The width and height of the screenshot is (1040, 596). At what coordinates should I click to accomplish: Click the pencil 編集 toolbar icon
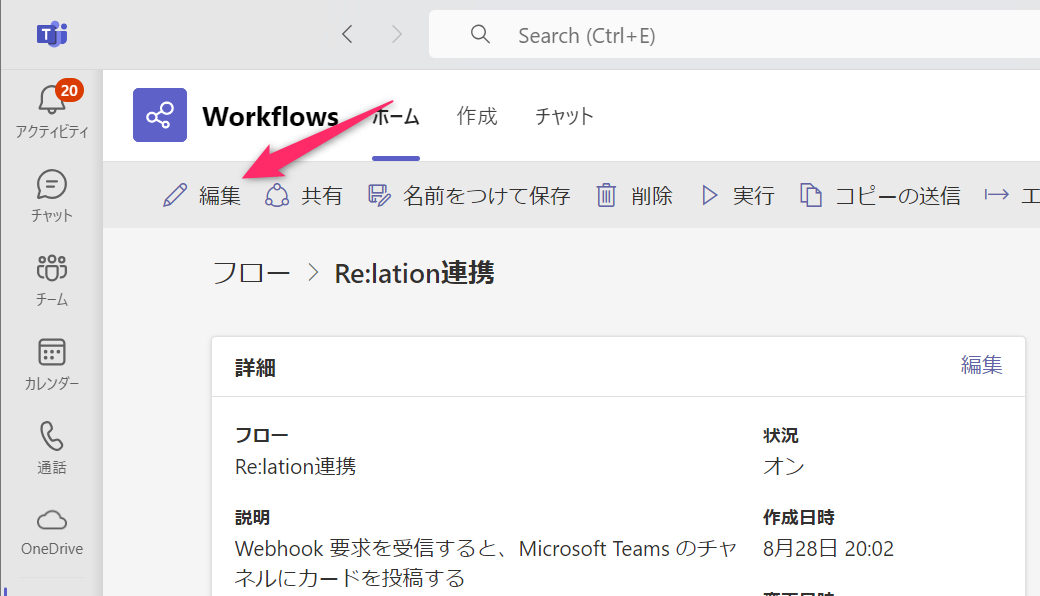coord(175,196)
